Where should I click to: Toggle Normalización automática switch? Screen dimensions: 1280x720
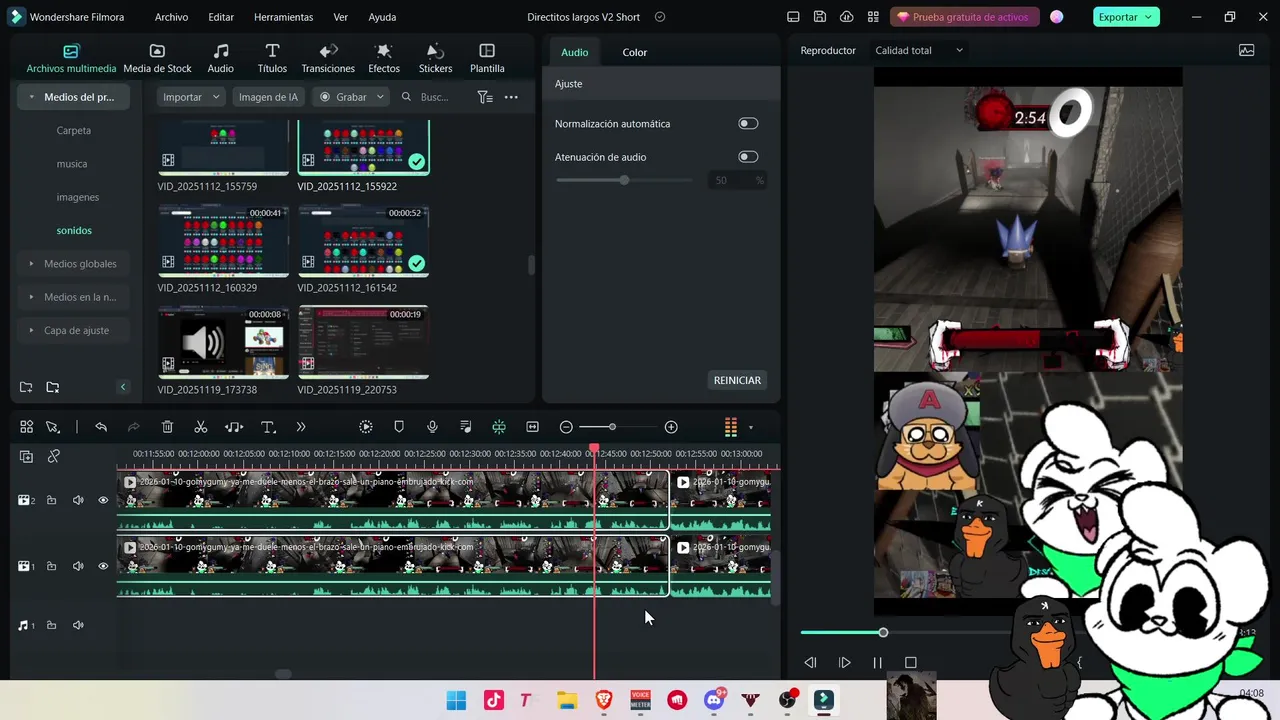coord(748,123)
